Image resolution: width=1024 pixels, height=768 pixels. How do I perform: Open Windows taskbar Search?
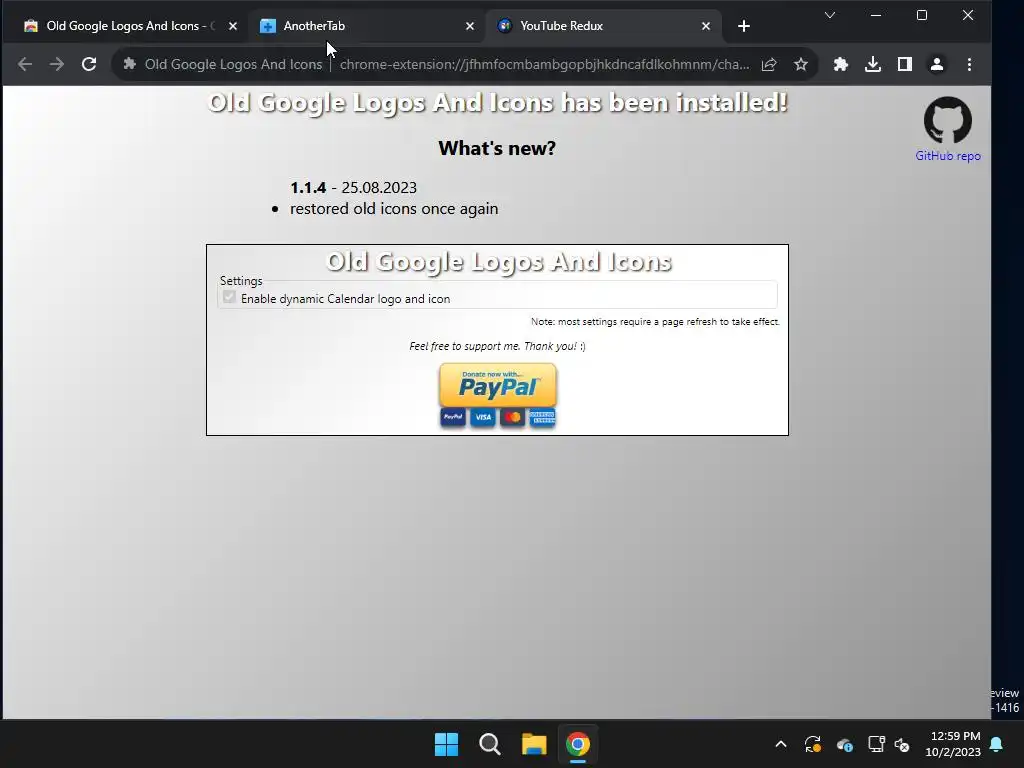(490, 744)
